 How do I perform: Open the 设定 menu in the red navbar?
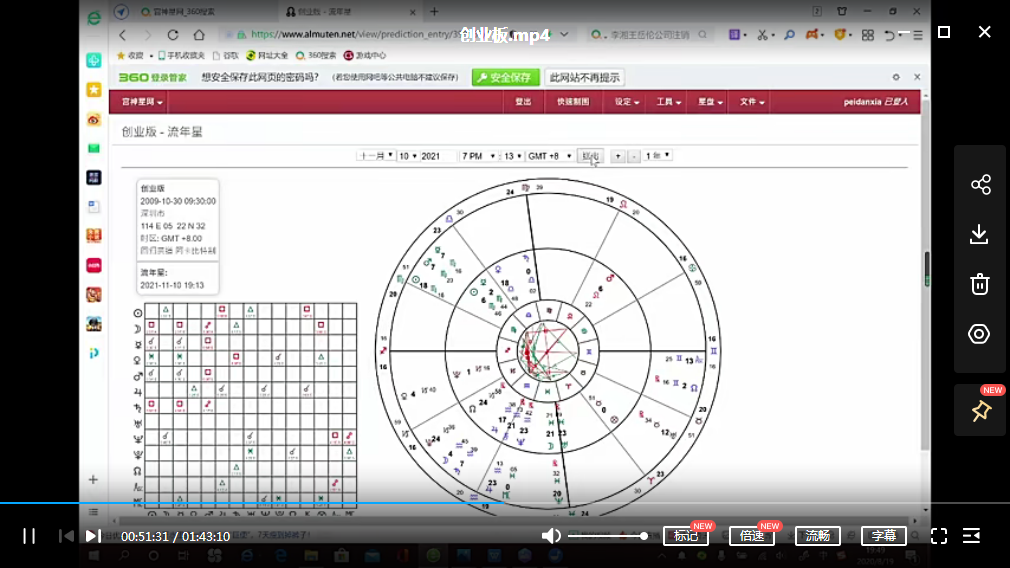(627, 102)
